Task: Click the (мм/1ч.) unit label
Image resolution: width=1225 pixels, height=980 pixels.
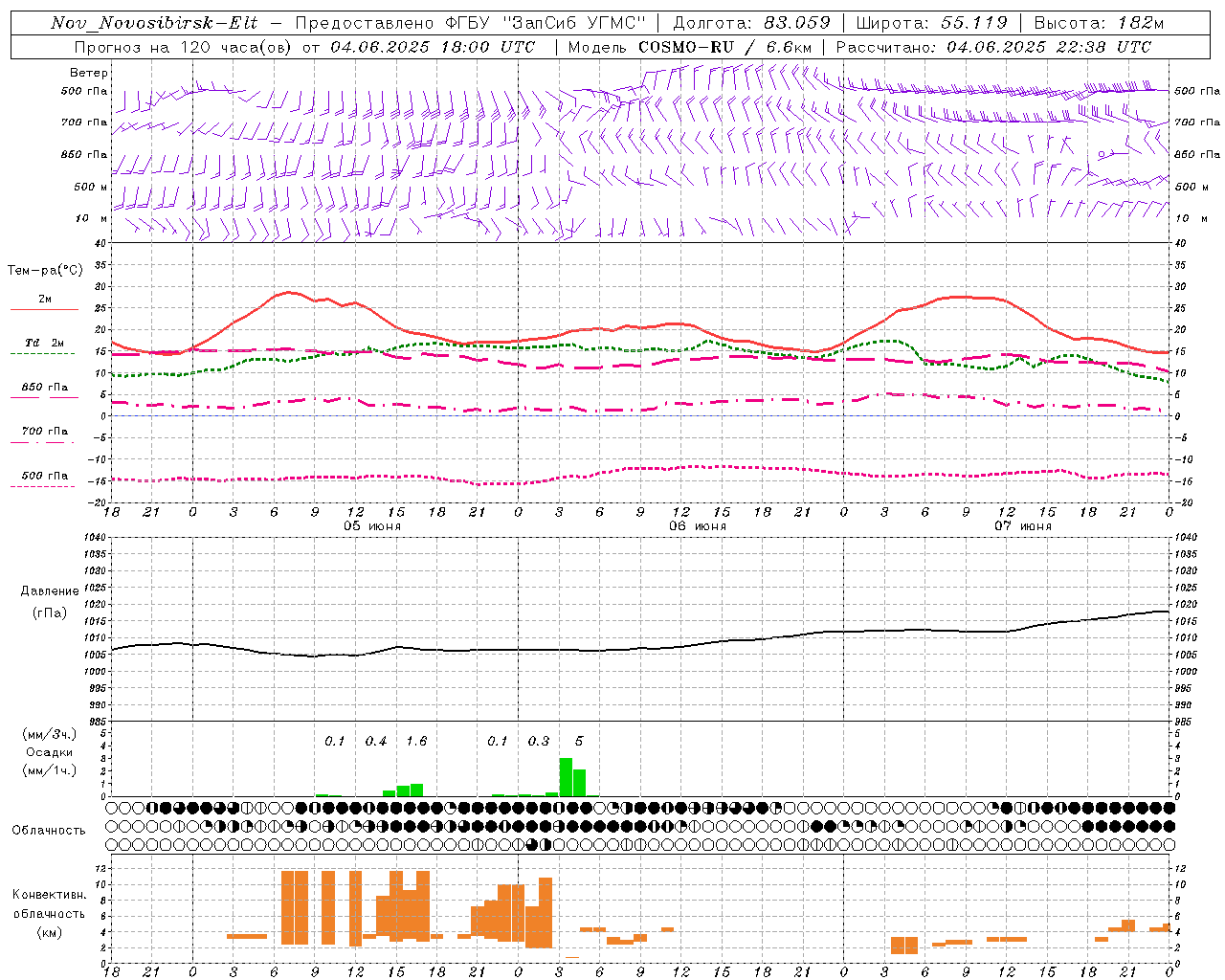Action: [50, 770]
